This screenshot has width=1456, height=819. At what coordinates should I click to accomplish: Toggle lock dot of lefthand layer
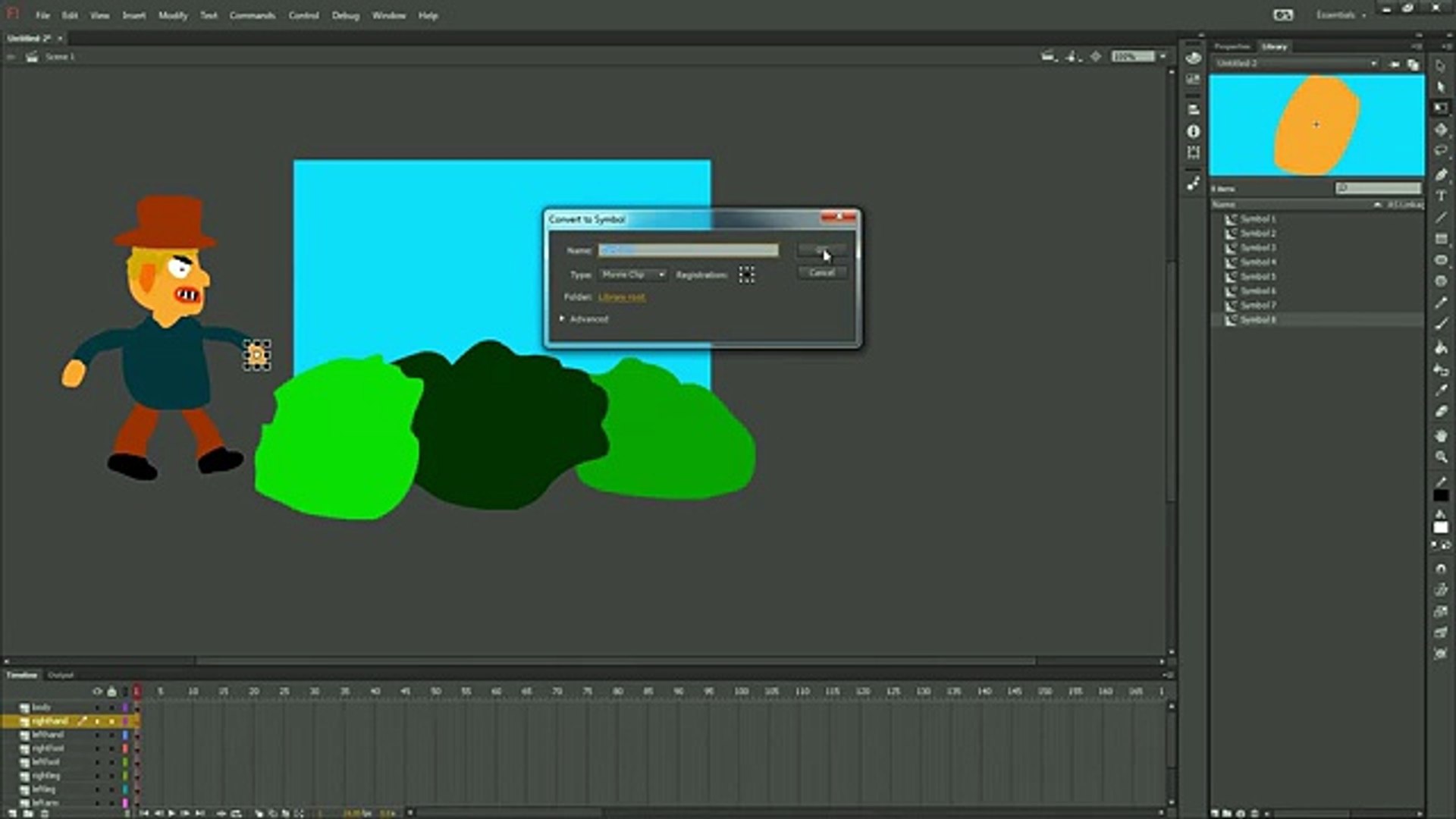pyautogui.click(x=111, y=735)
